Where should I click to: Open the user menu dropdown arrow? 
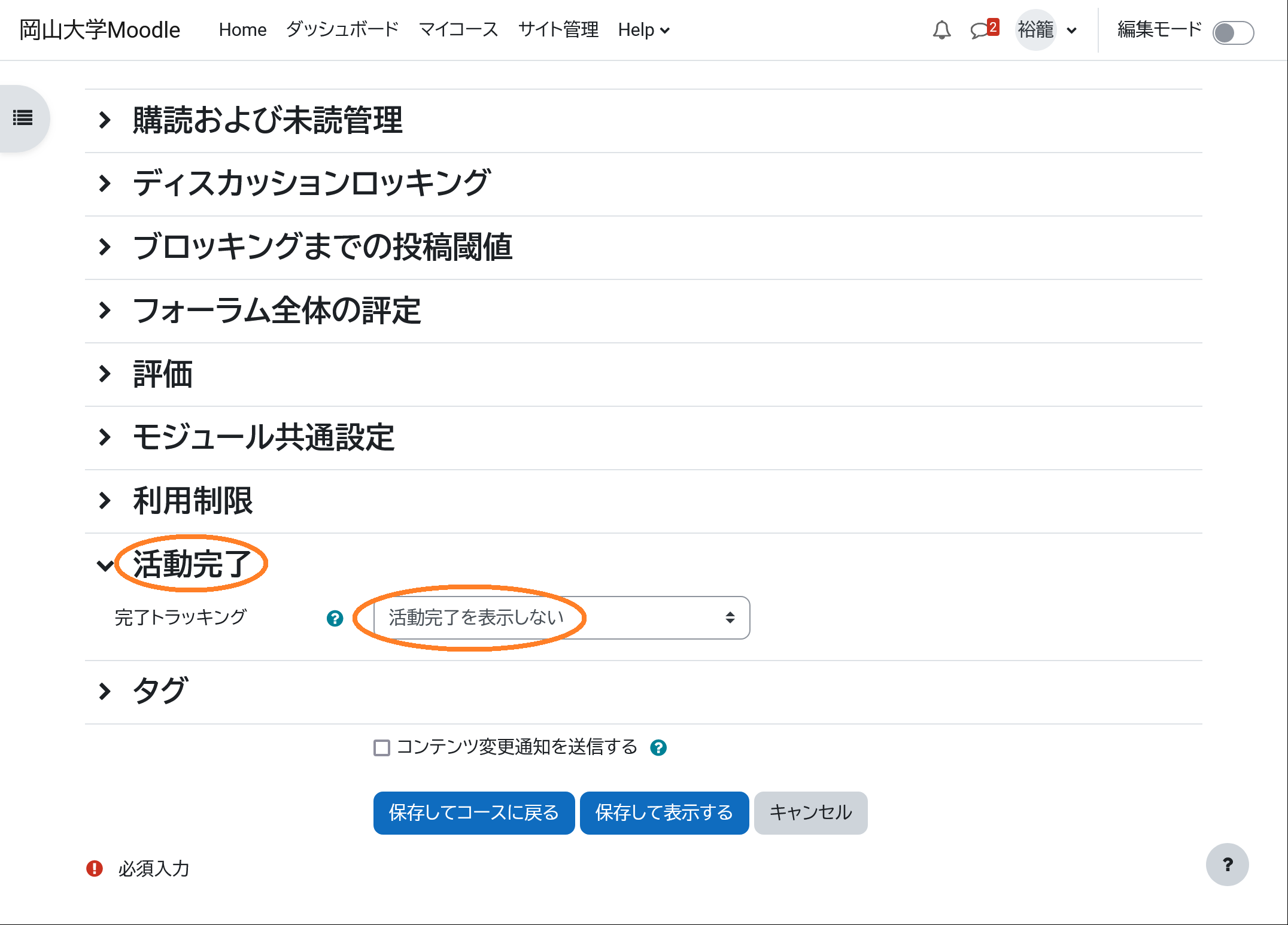point(1071,31)
